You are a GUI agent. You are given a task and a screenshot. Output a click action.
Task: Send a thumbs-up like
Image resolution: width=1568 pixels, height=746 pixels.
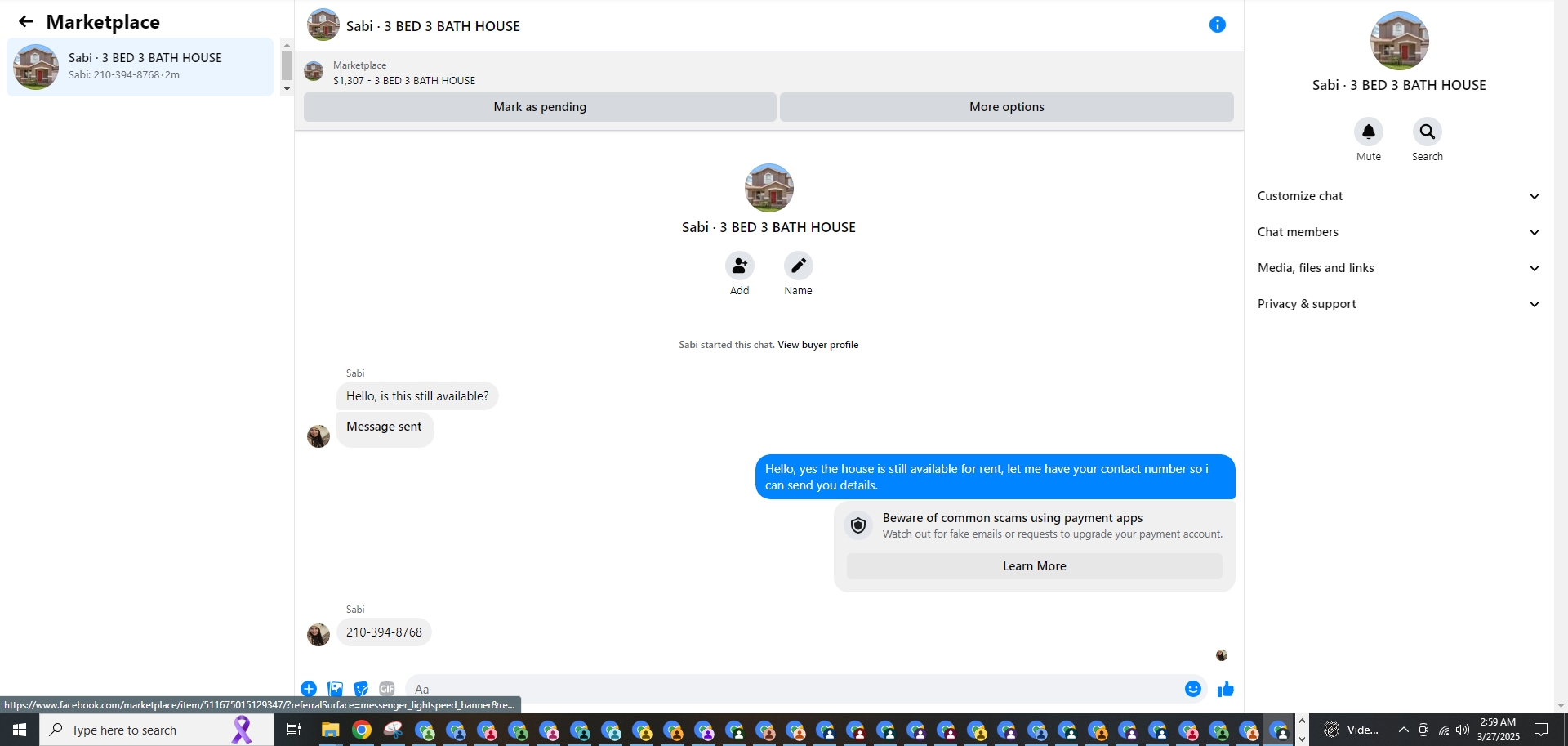[x=1225, y=689]
